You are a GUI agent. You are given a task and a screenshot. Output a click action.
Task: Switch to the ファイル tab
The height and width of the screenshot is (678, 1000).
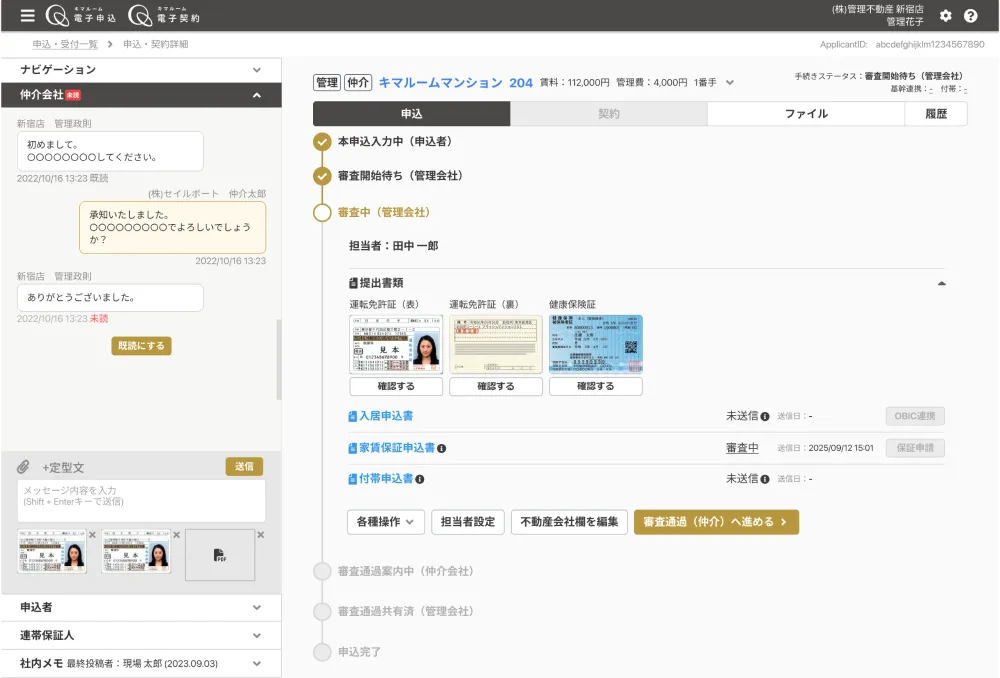click(805, 114)
